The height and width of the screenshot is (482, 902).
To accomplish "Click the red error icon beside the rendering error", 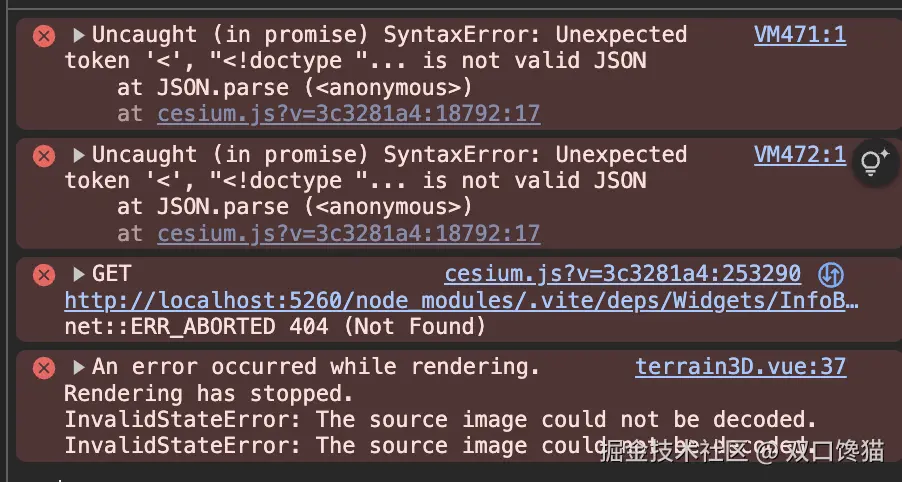I will pos(44,368).
